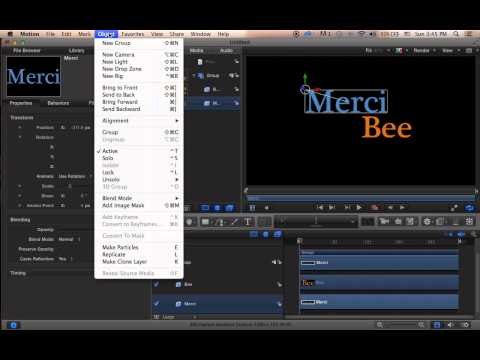
Task: Expand the Position disclosure triangle
Action: click(20, 127)
